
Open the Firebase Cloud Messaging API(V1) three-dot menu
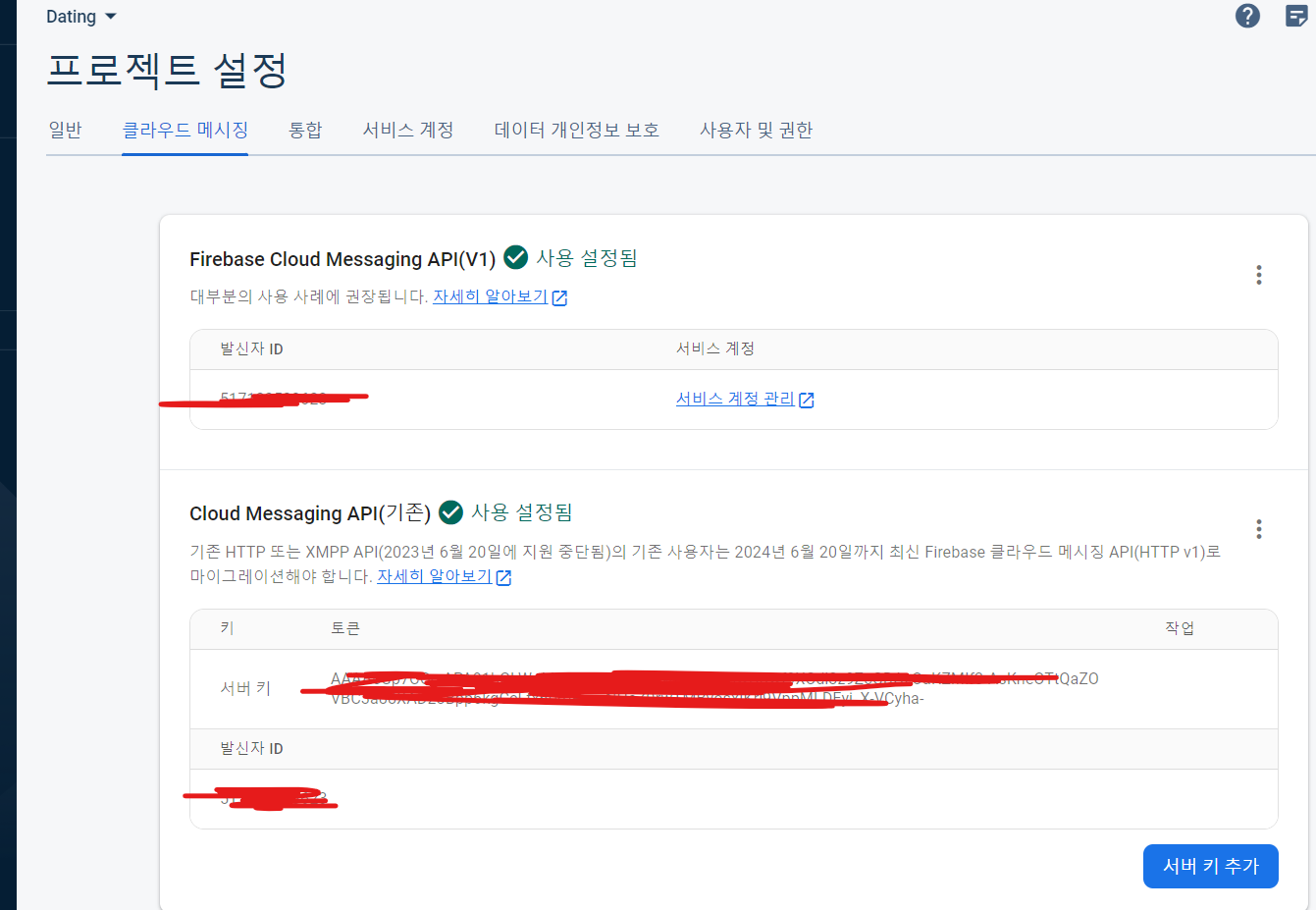coord(1259,275)
